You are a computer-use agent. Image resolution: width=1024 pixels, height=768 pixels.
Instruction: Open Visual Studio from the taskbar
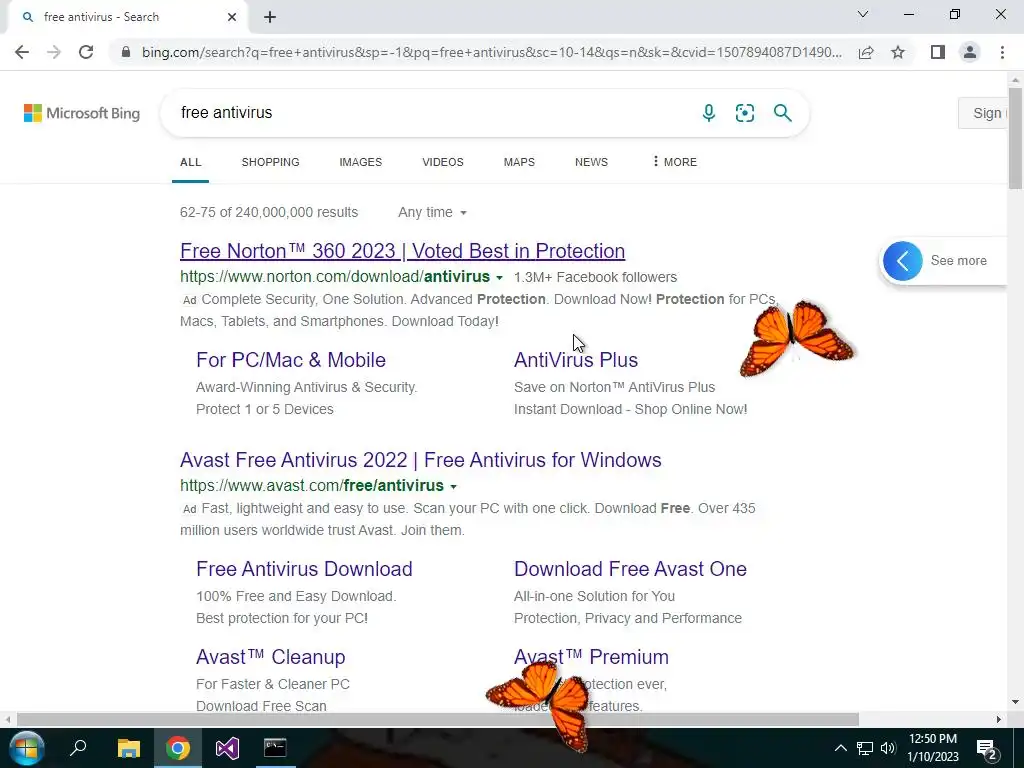click(x=227, y=748)
